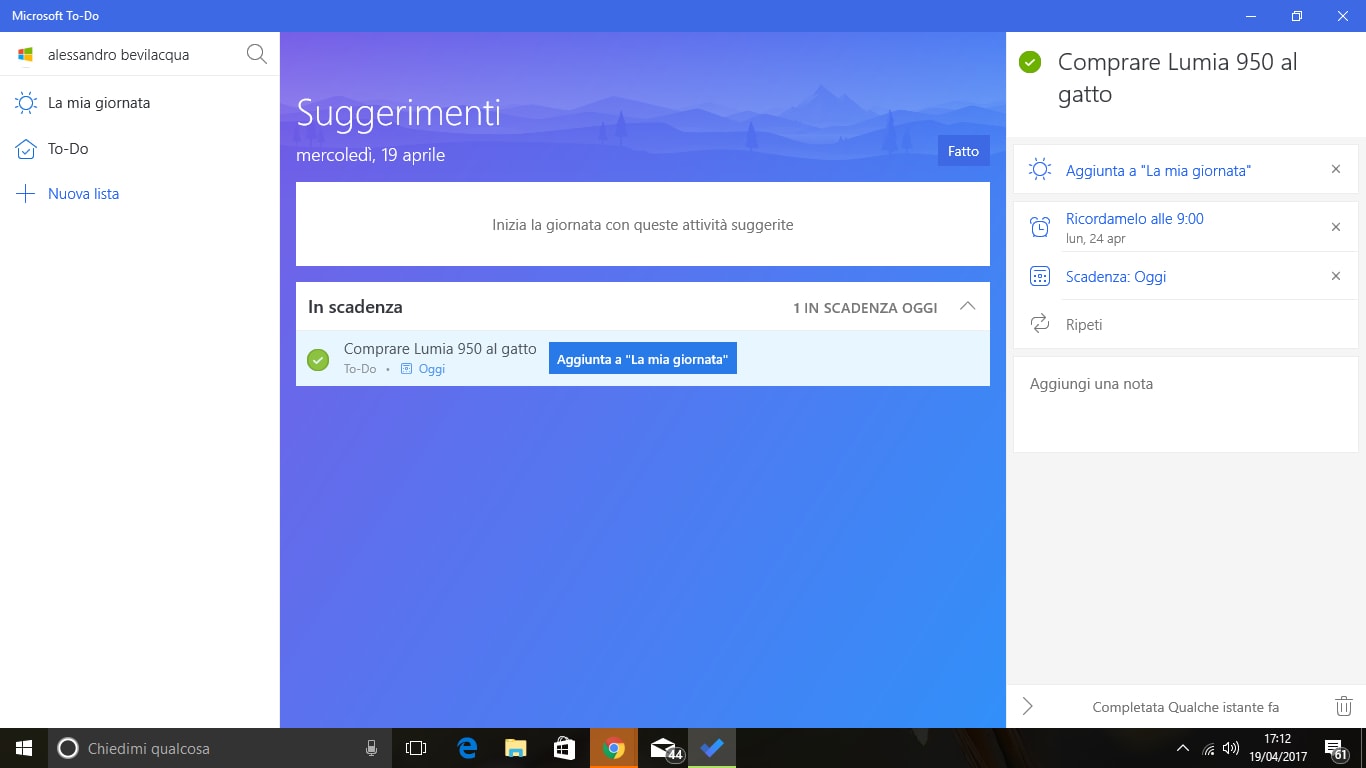This screenshot has height=768, width=1366.
Task: Expand hidden system tray icons
Action: tap(1182, 747)
